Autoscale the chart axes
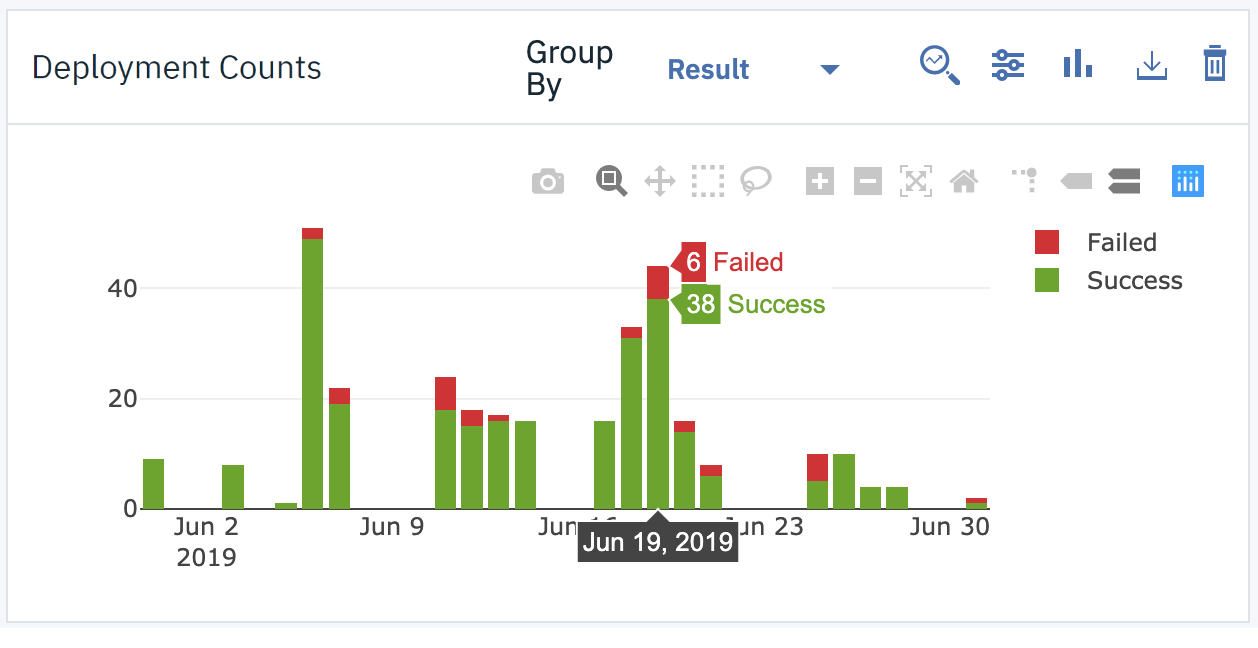Image resolution: width=1258 pixels, height=648 pixels. tap(916, 182)
